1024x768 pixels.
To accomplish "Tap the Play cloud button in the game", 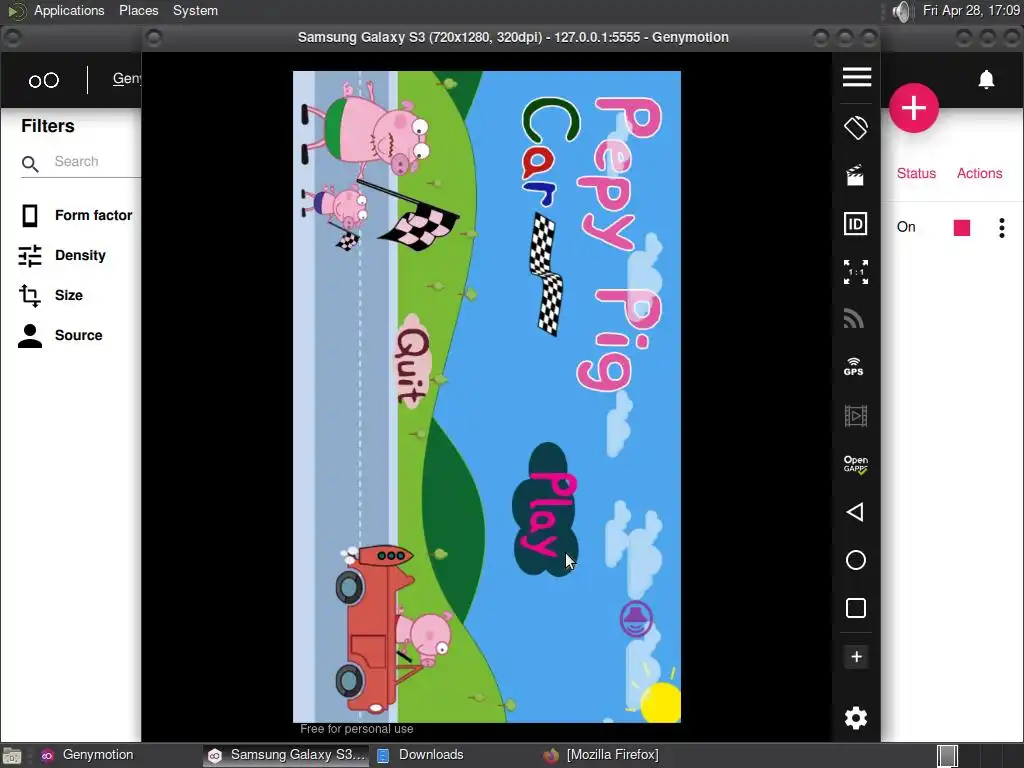I will coord(547,511).
